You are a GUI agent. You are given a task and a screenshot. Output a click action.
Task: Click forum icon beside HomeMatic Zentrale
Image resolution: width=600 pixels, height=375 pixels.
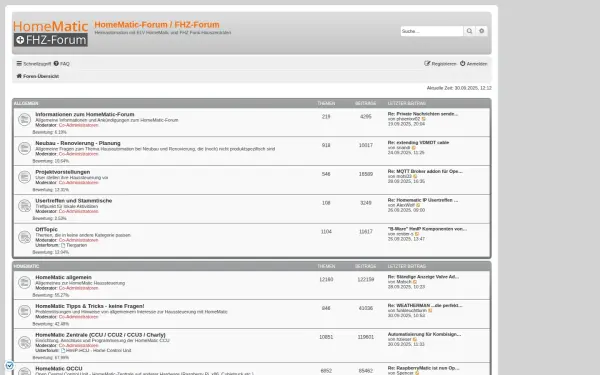pyautogui.click(x=24, y=342)
